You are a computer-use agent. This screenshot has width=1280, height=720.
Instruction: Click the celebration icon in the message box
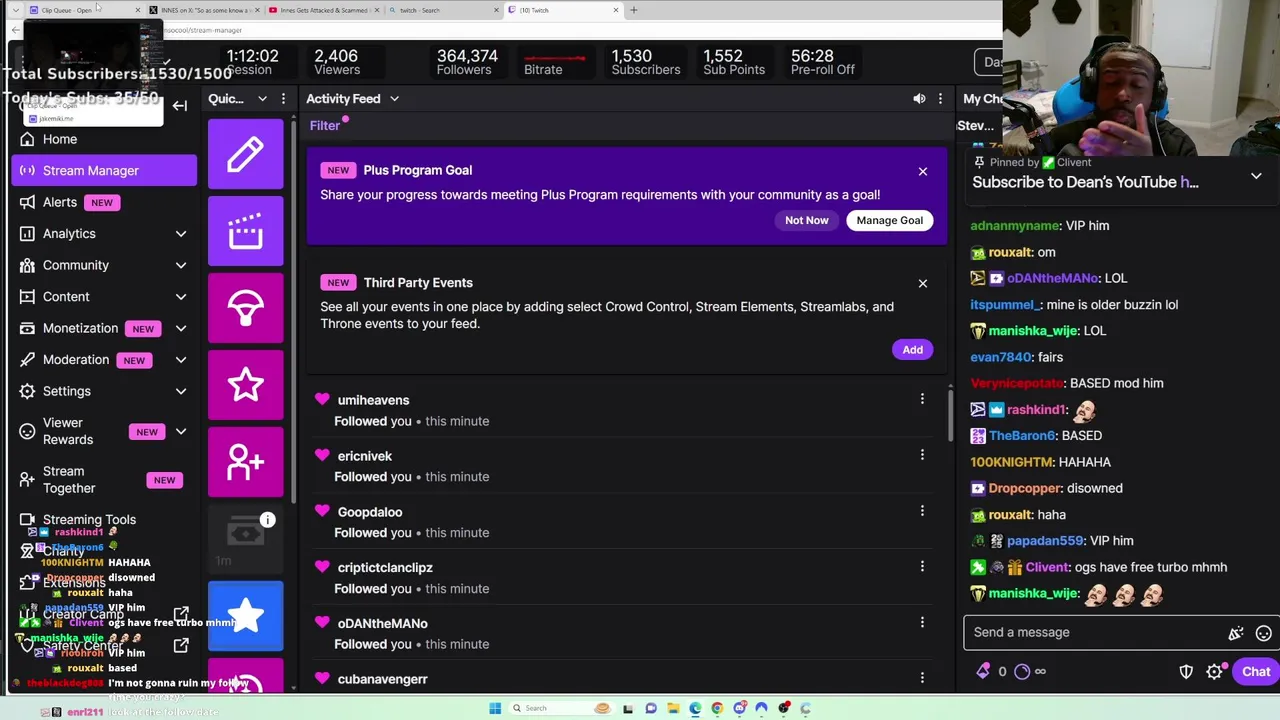(1236, 633)
